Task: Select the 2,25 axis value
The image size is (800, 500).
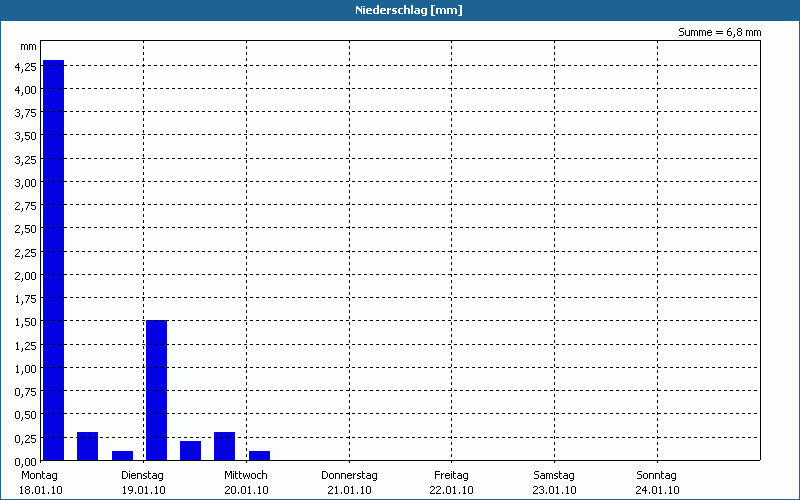Action: click(x=26, y=253)
